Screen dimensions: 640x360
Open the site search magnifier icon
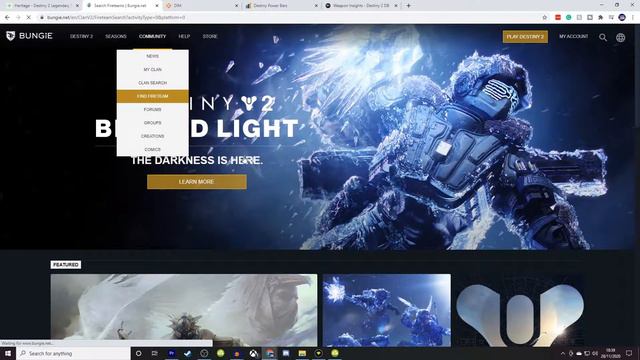[602, 37]
